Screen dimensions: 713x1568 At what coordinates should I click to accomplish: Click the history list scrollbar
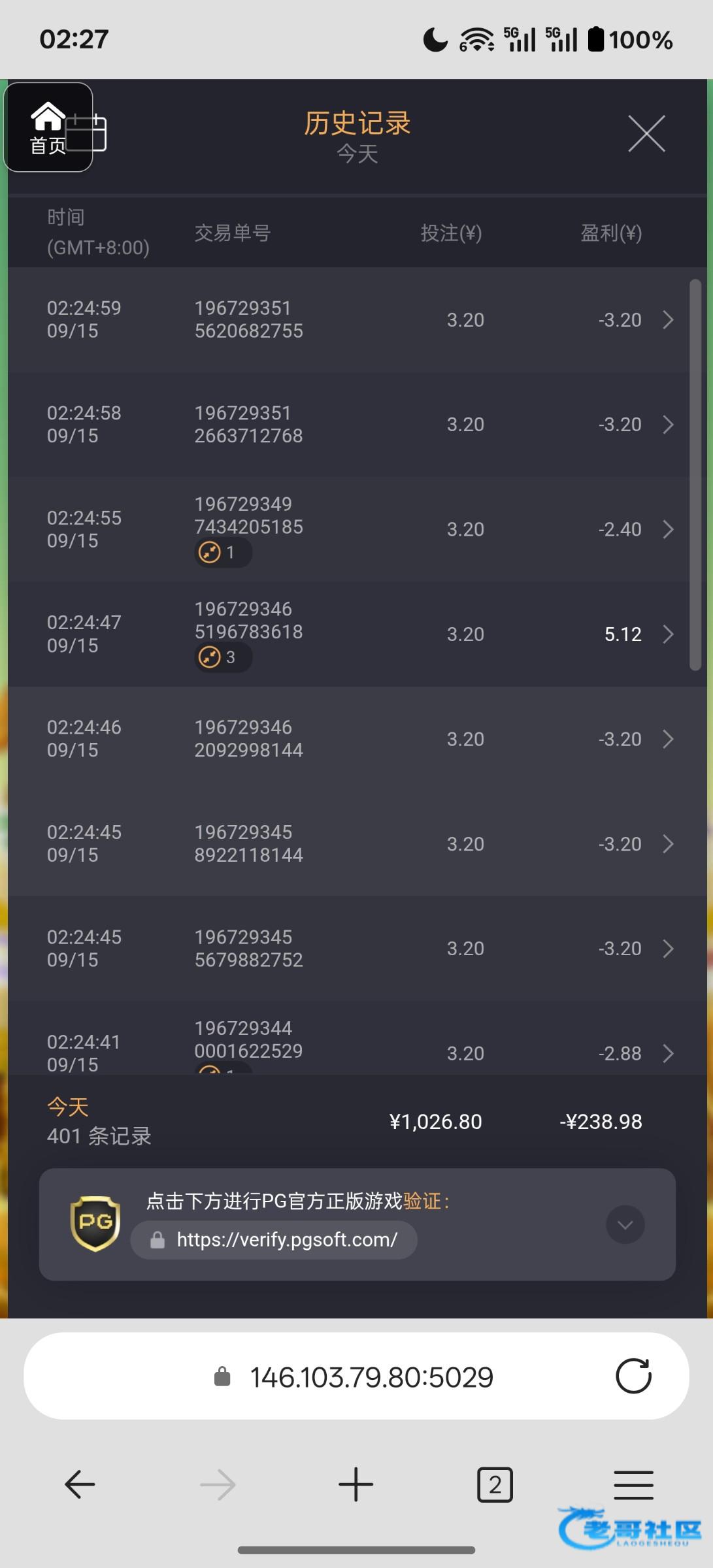(x=695, y=475)
